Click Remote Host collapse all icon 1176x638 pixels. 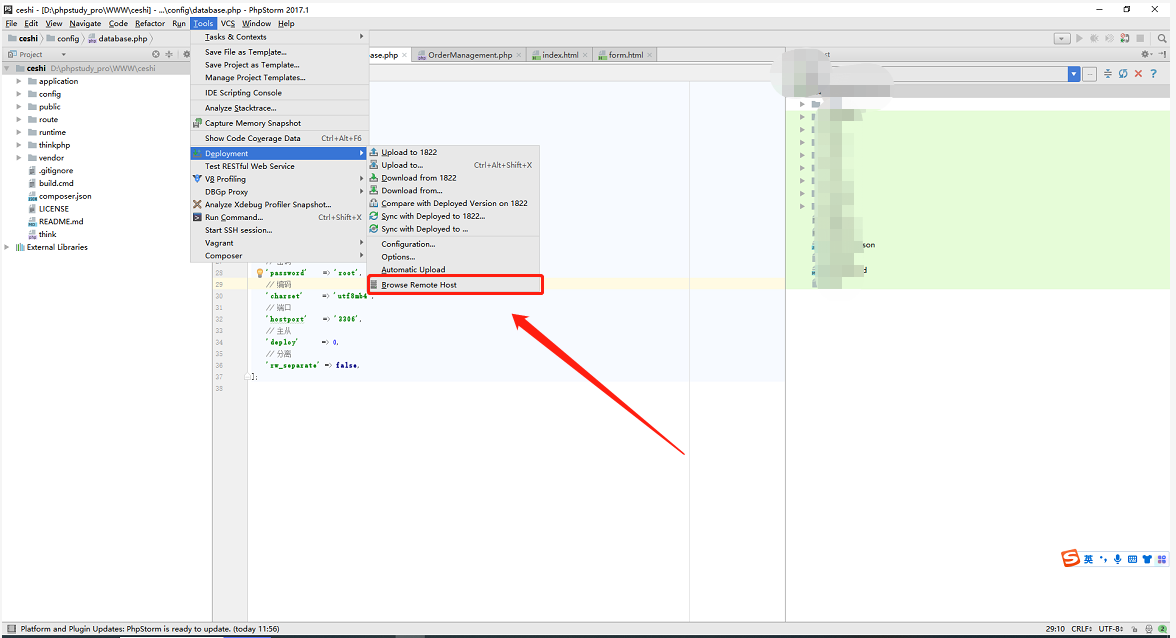pyautogui.click(x=1108, y=73)
